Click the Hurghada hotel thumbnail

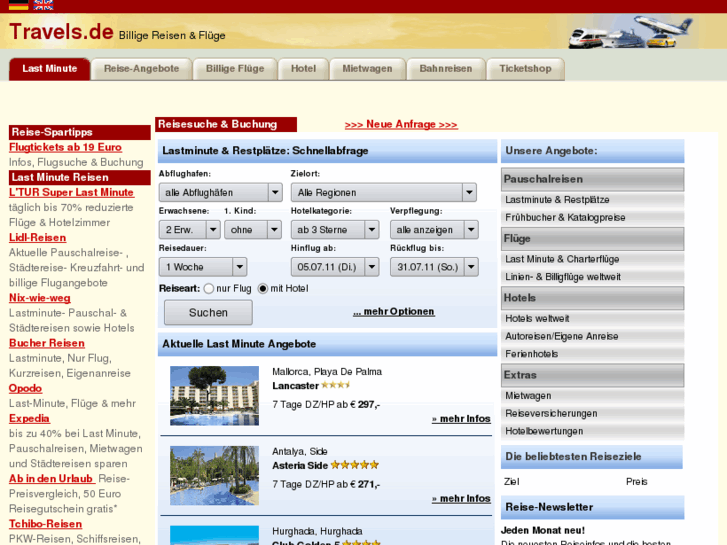click(214, 535)
